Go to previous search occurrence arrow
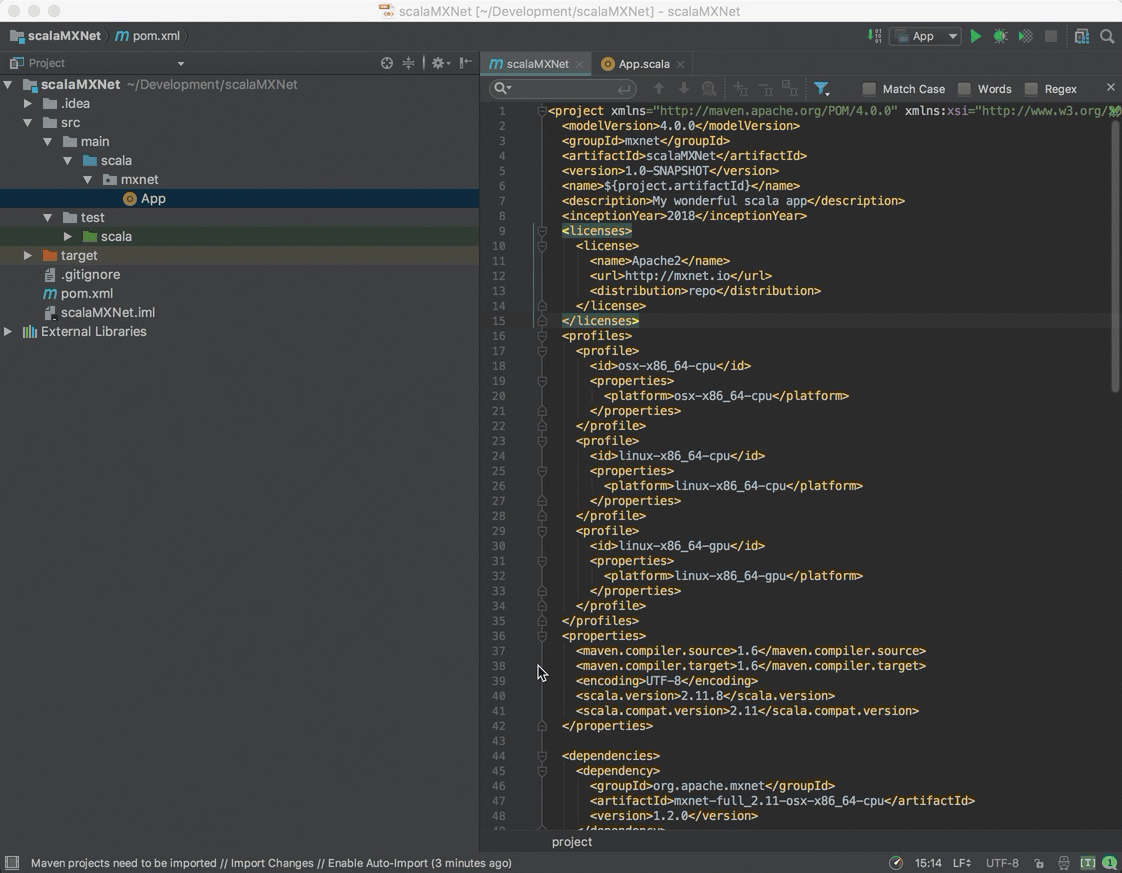 pyautogui.click(x=659, y=88)
